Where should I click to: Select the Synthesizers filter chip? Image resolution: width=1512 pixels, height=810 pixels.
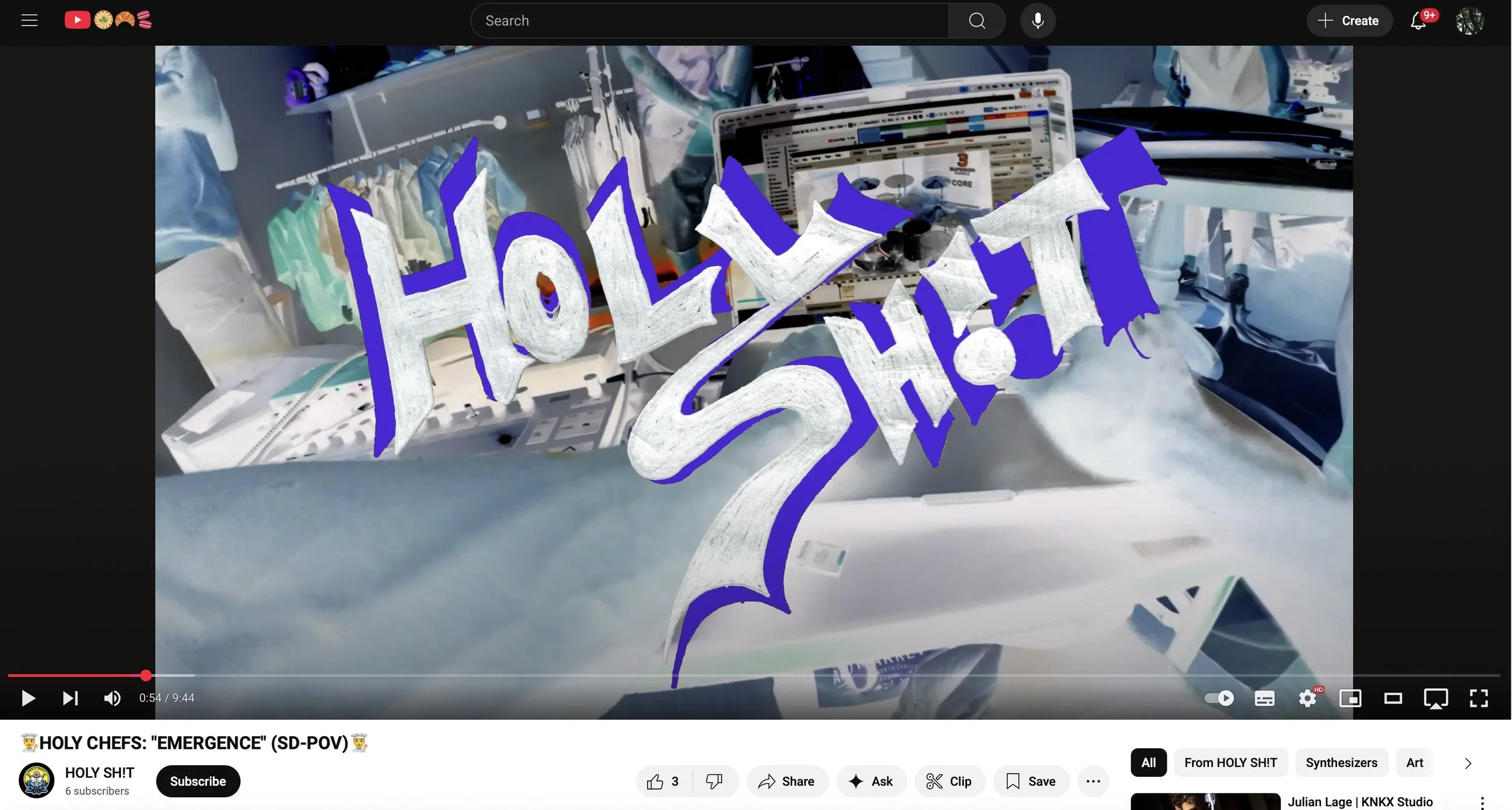click(x=1341, y=762)
